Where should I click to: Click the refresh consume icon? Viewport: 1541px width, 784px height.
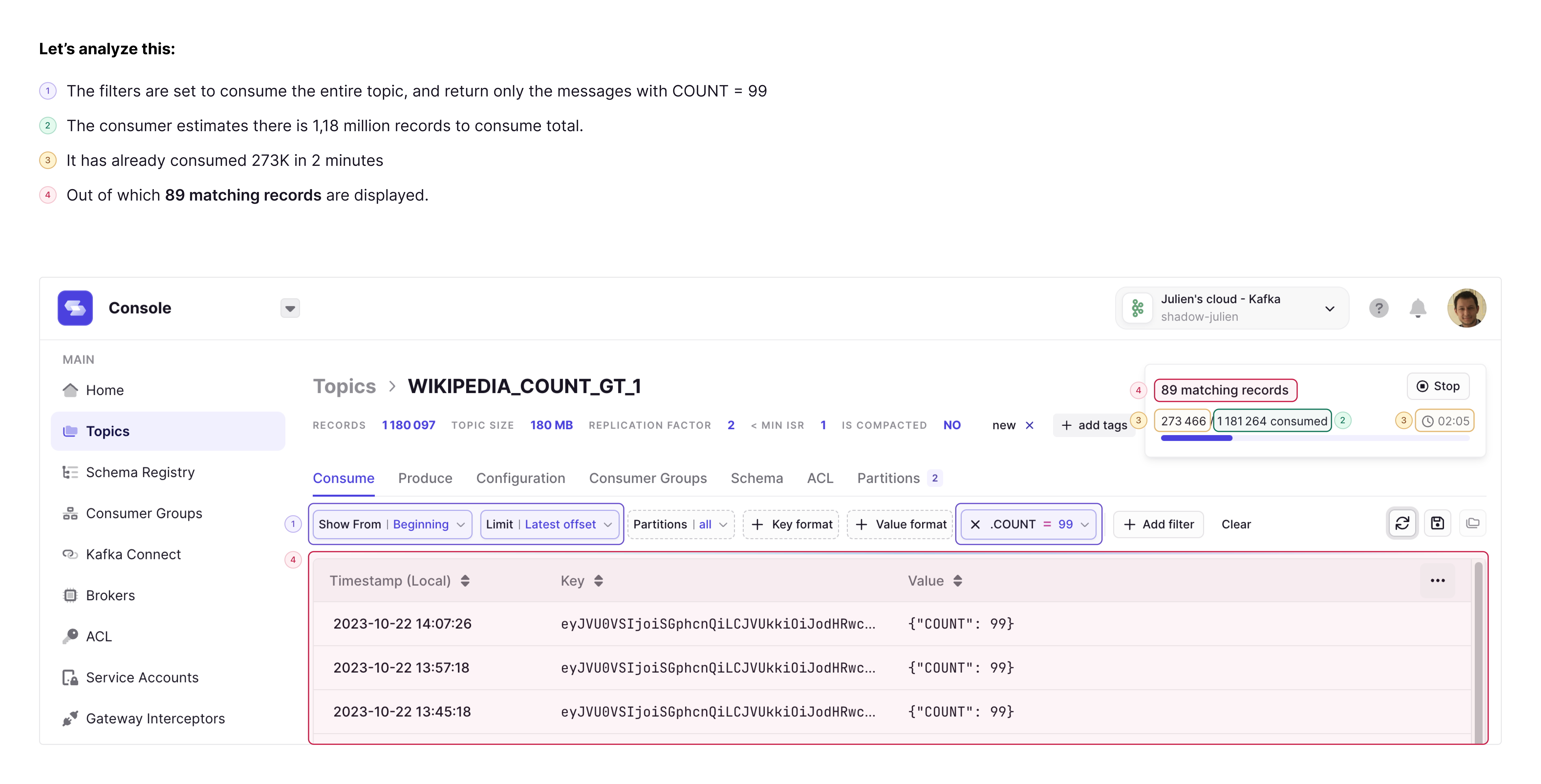(1402, 524)
